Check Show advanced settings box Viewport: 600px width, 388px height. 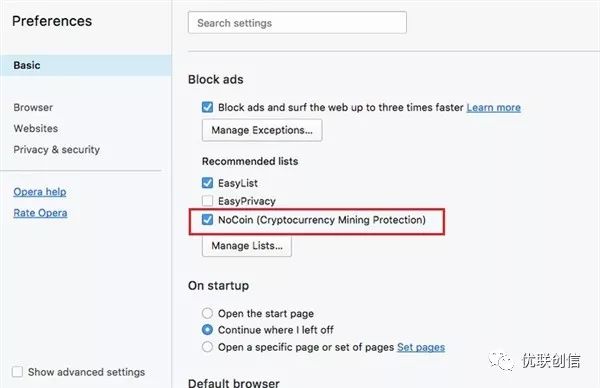[x=18, y=372]
